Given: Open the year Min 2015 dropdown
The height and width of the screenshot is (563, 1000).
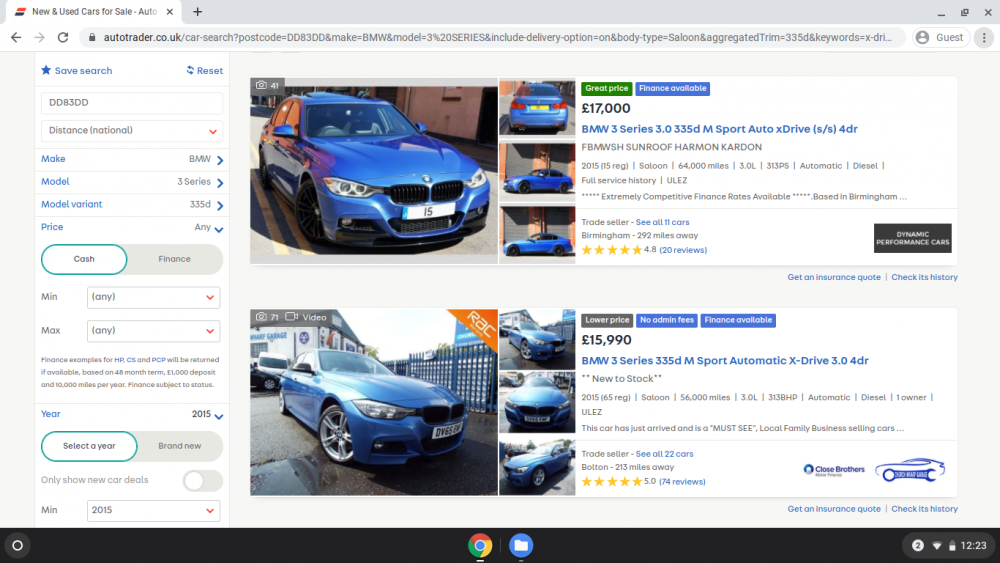Looking at the screenshot, I should [153, 510].
